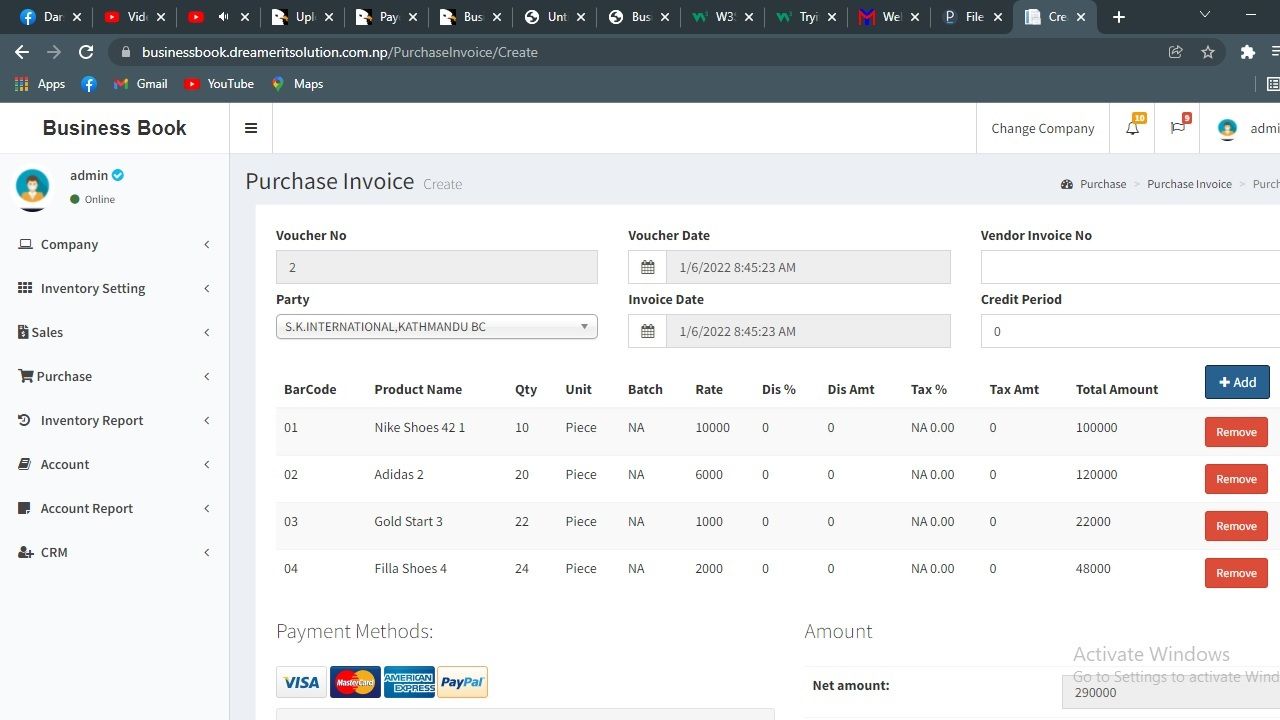Viewport: 1280px width, 720px height.
Task: Remove the Nike Shoes 42 row
Action: pos(1236,432)
